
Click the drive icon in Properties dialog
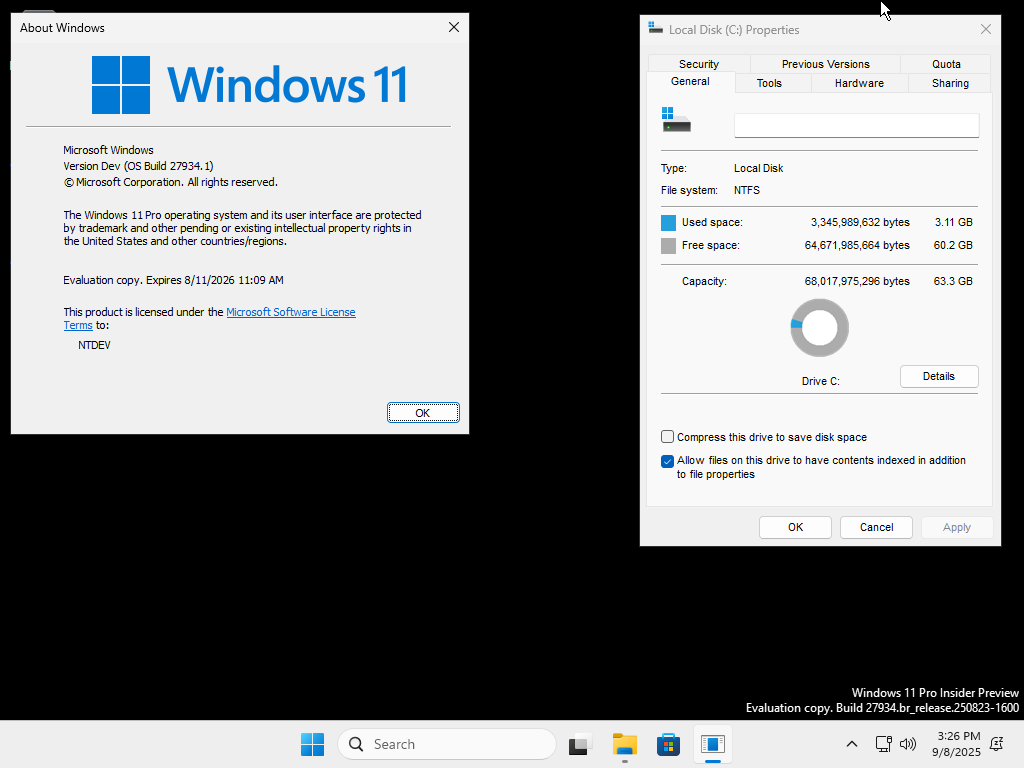pos(676,120)
